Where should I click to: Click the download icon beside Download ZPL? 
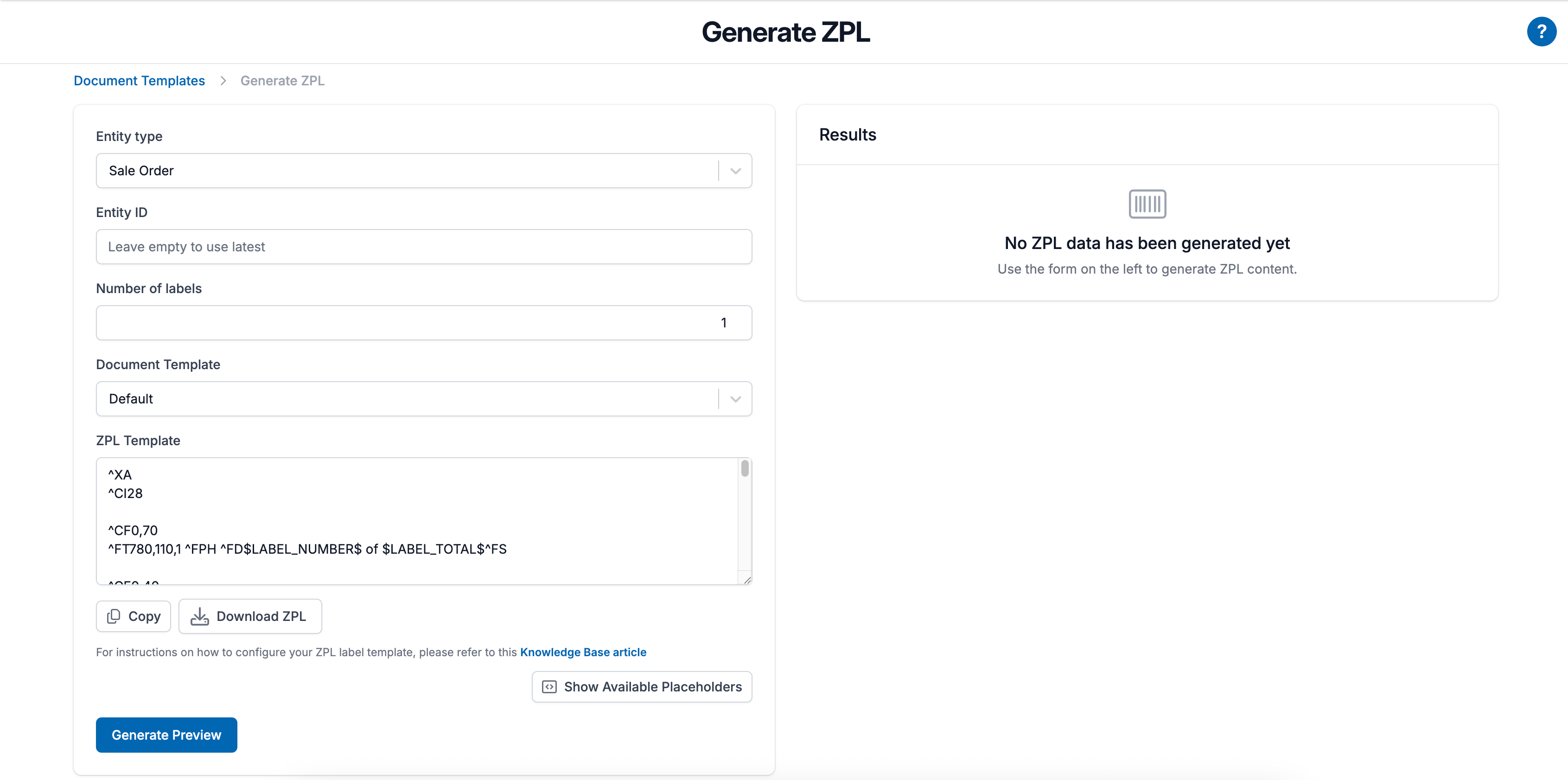point(201,616)
